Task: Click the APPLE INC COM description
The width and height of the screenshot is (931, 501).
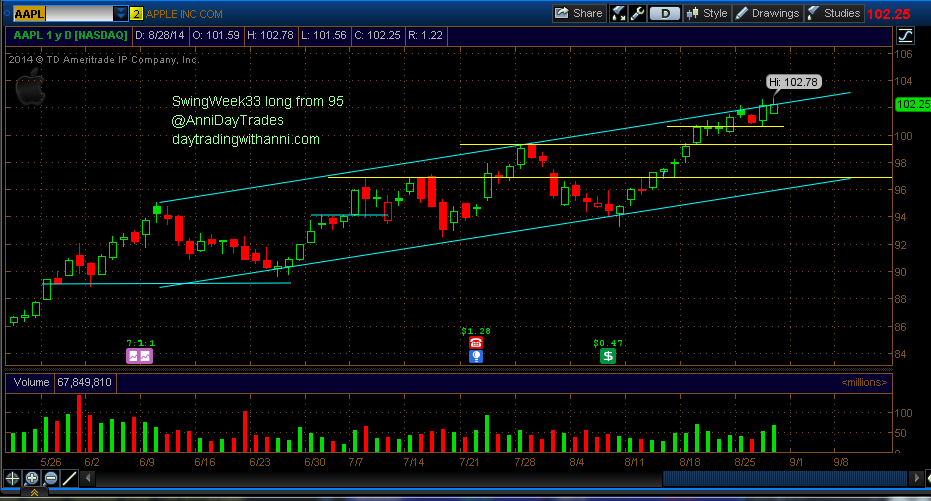Action: tap(184, 14)
